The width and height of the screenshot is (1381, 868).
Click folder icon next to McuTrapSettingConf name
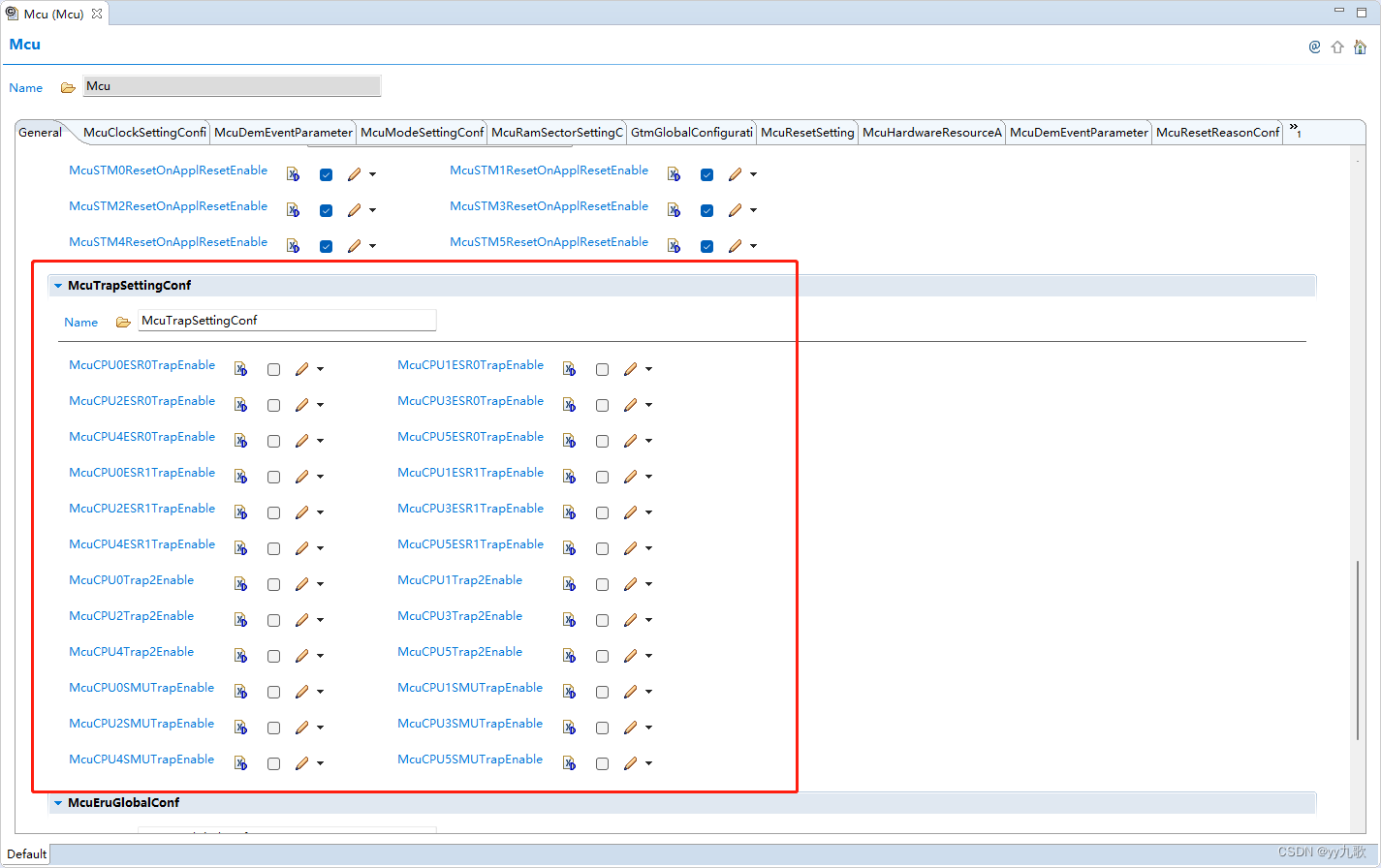coord(123,323)
